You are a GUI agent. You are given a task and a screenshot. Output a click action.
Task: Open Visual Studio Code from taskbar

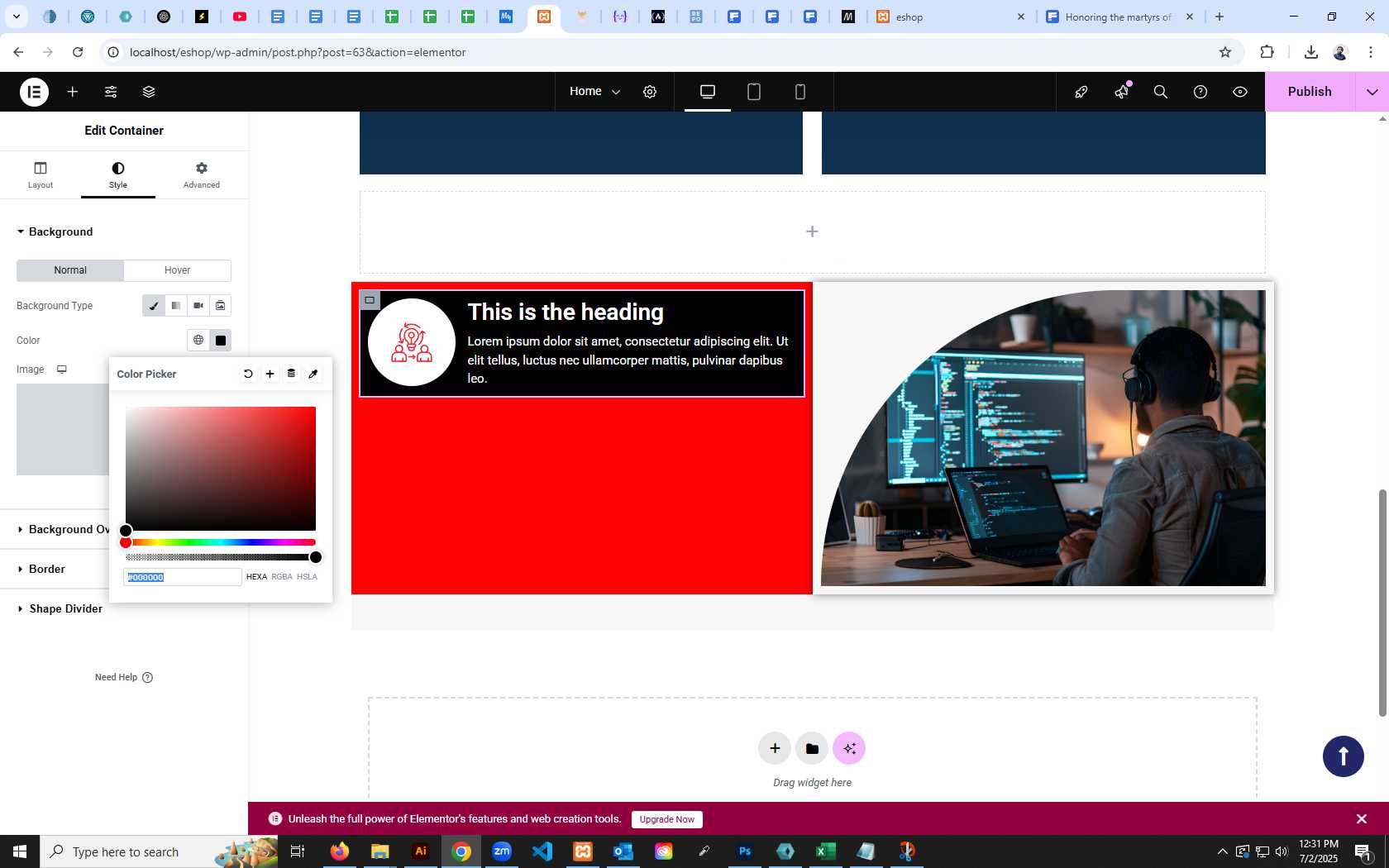(542, 851)
